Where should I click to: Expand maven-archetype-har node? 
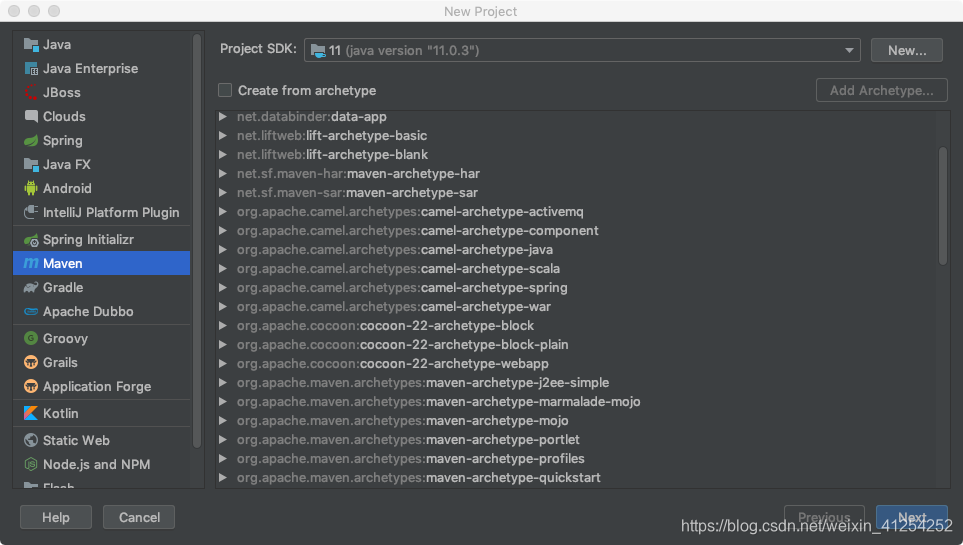point(223,173)
